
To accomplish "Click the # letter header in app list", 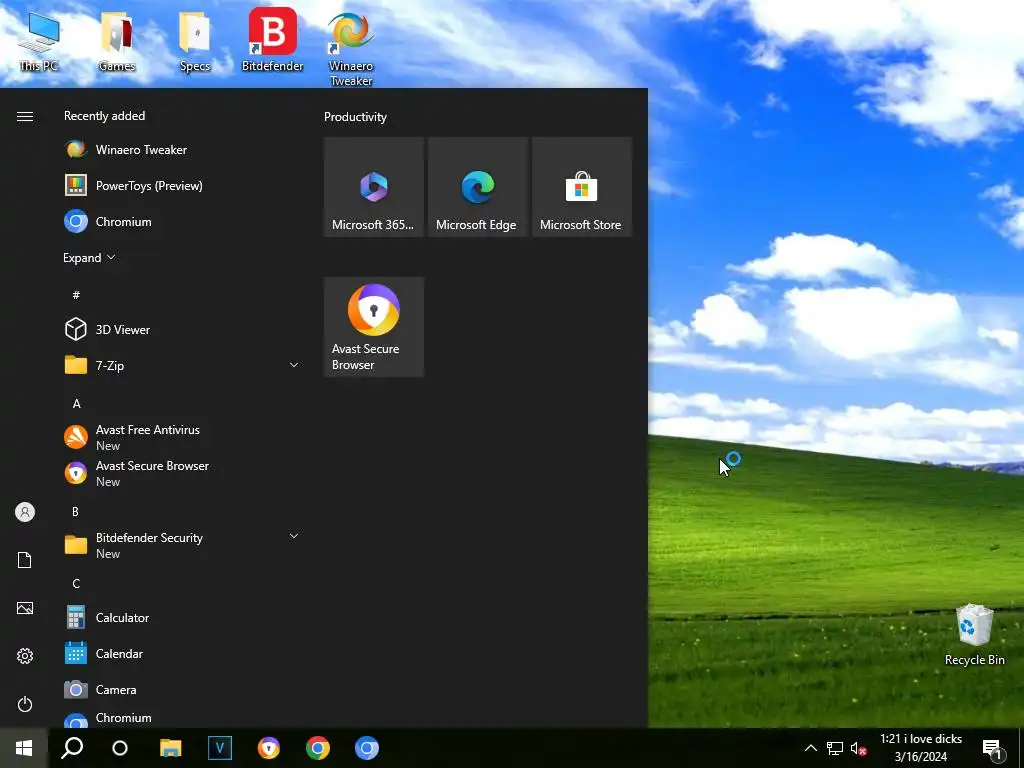I will (x=76, y=295).
